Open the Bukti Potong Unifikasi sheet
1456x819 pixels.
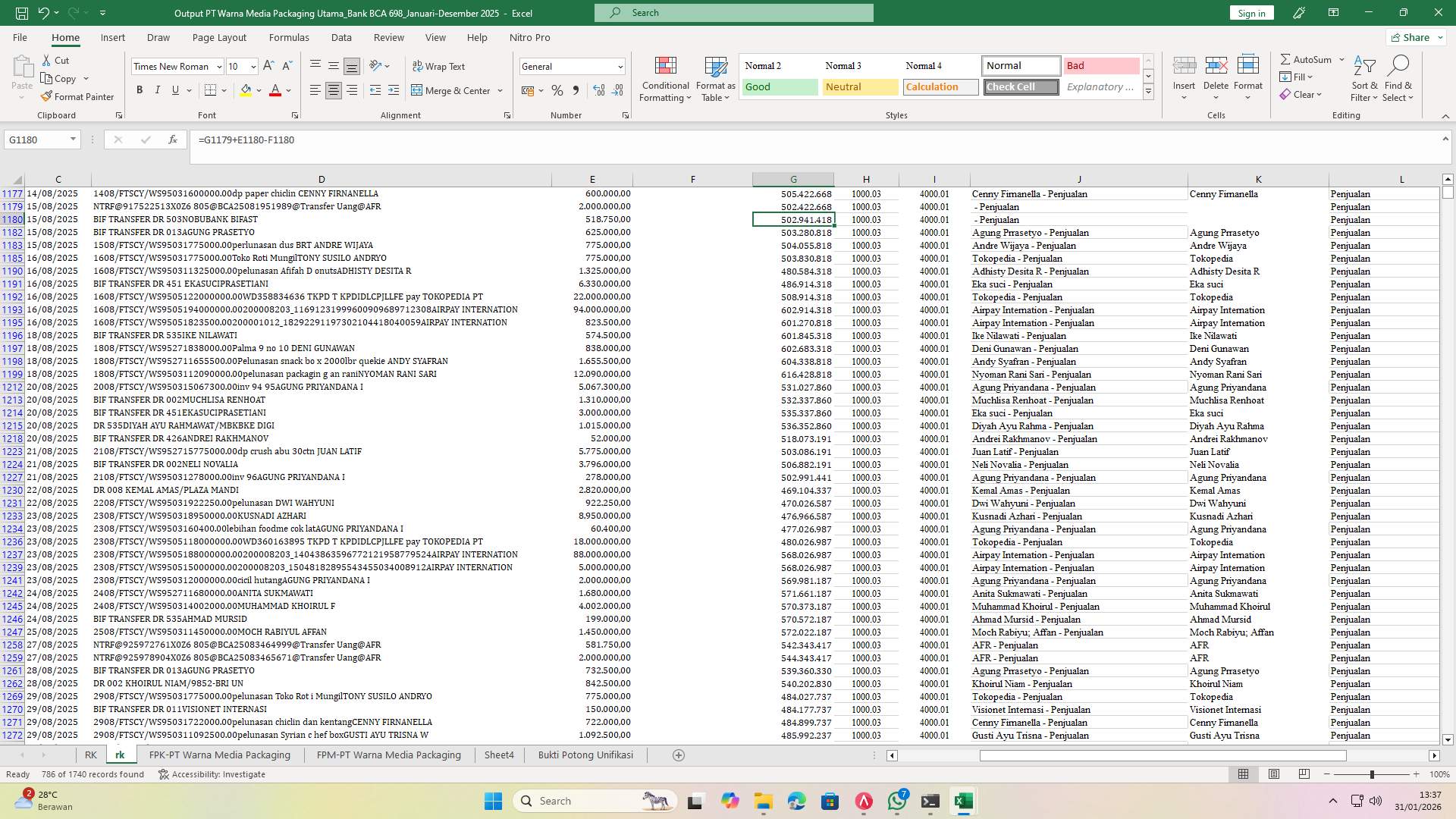(x=585, y=755)
